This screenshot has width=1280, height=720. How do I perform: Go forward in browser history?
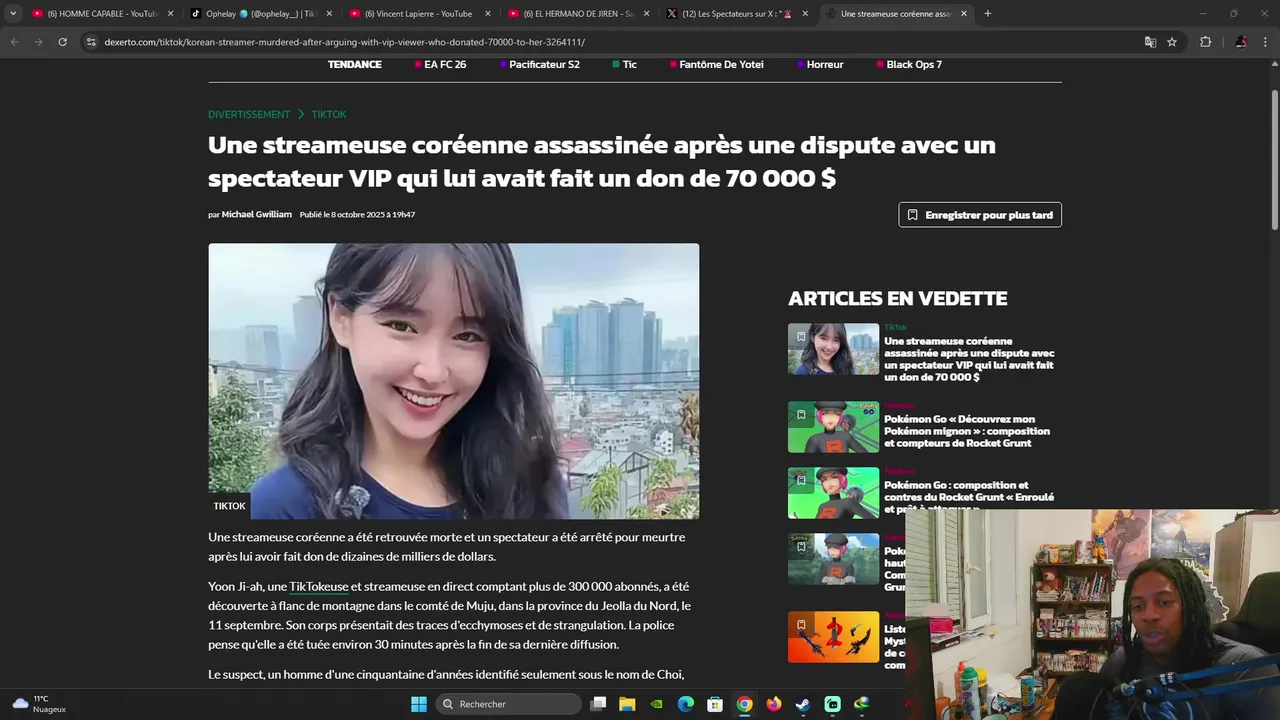coord(38,42)
